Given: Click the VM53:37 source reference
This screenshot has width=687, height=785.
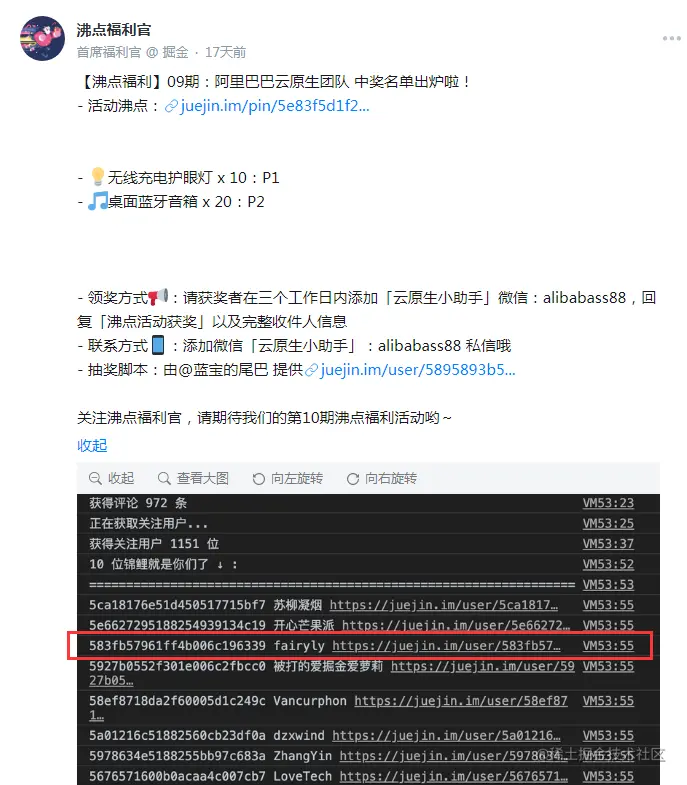Looking at the screenshot, I should click(608, 544).
